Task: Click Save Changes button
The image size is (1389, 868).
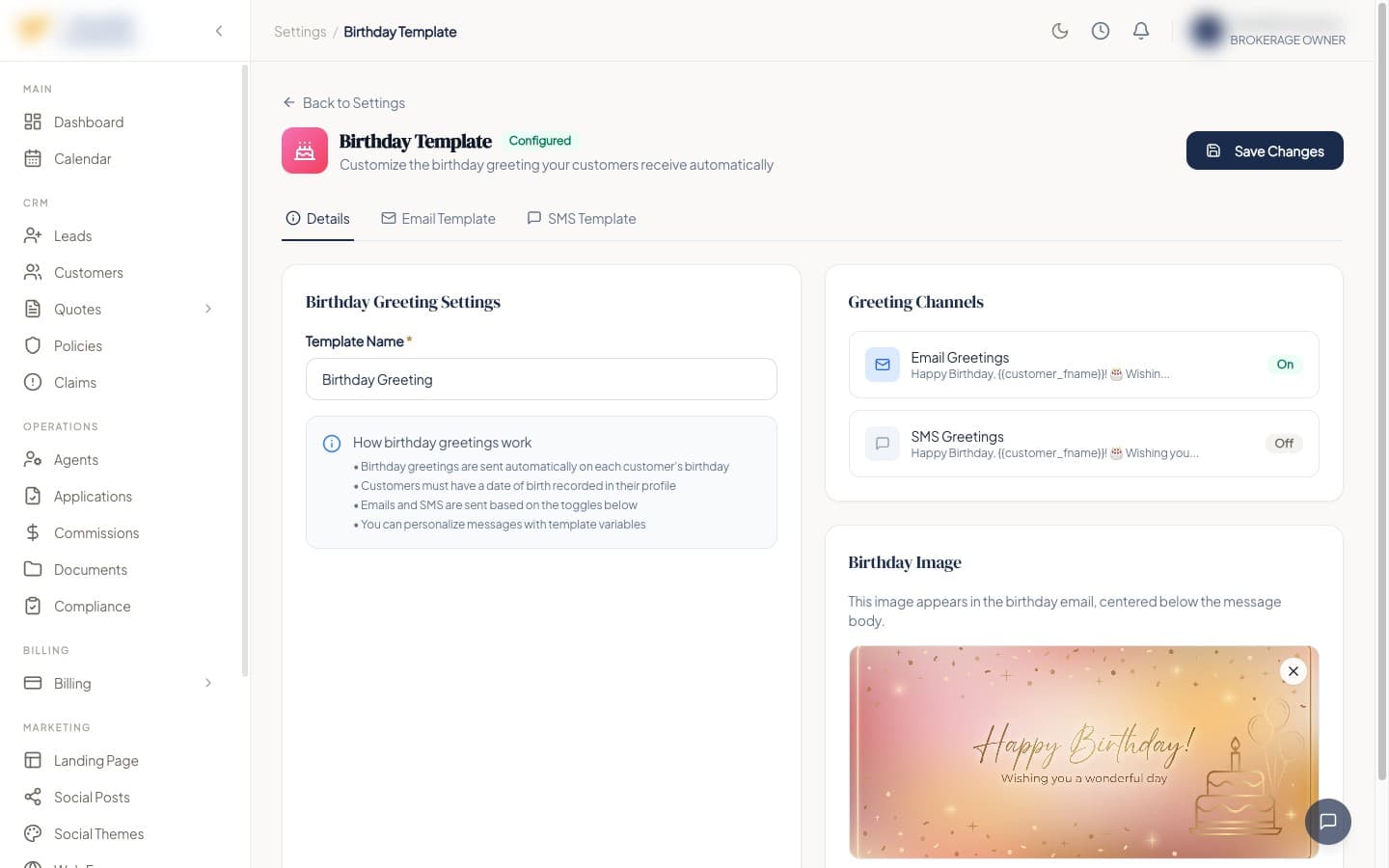Action: coord(1265,150)
